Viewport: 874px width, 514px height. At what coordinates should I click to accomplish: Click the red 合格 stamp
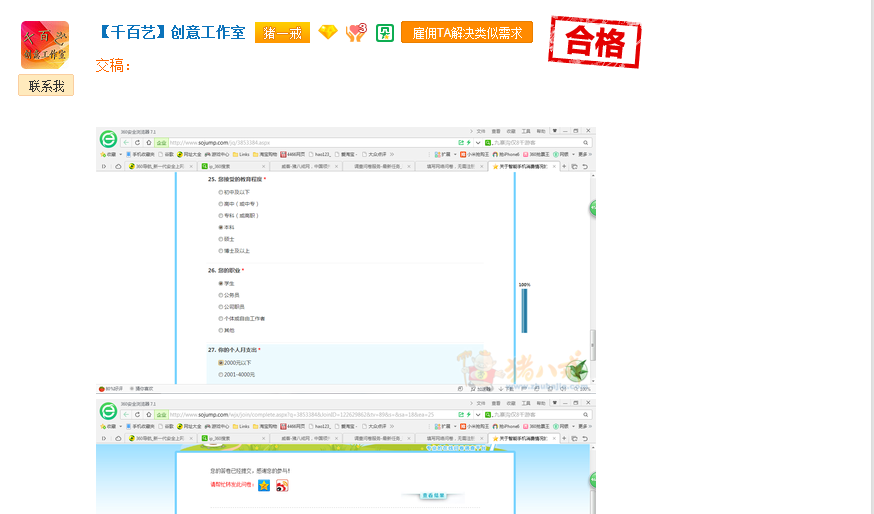point(598,41)
